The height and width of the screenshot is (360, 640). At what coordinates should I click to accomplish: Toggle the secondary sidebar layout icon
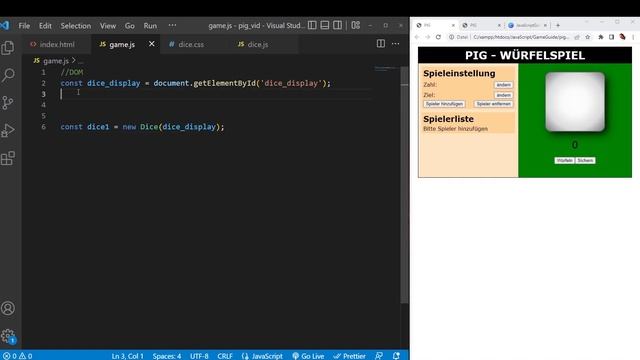coord(338,25)
